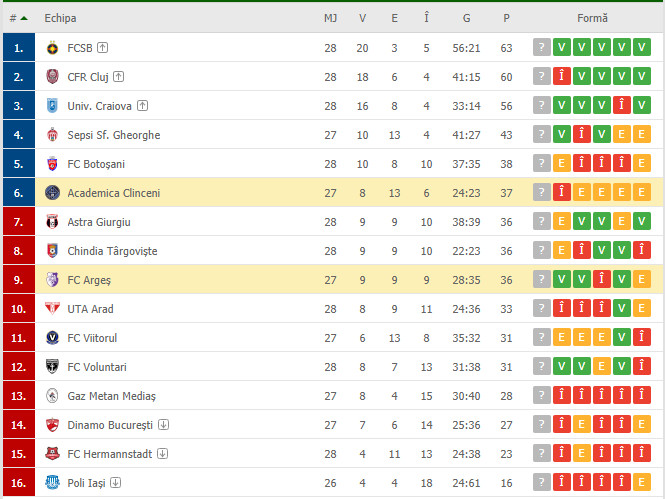Click the CFR Cluj club crest
This screenshot has width=665, height=499.
click(x=52, y=77)
